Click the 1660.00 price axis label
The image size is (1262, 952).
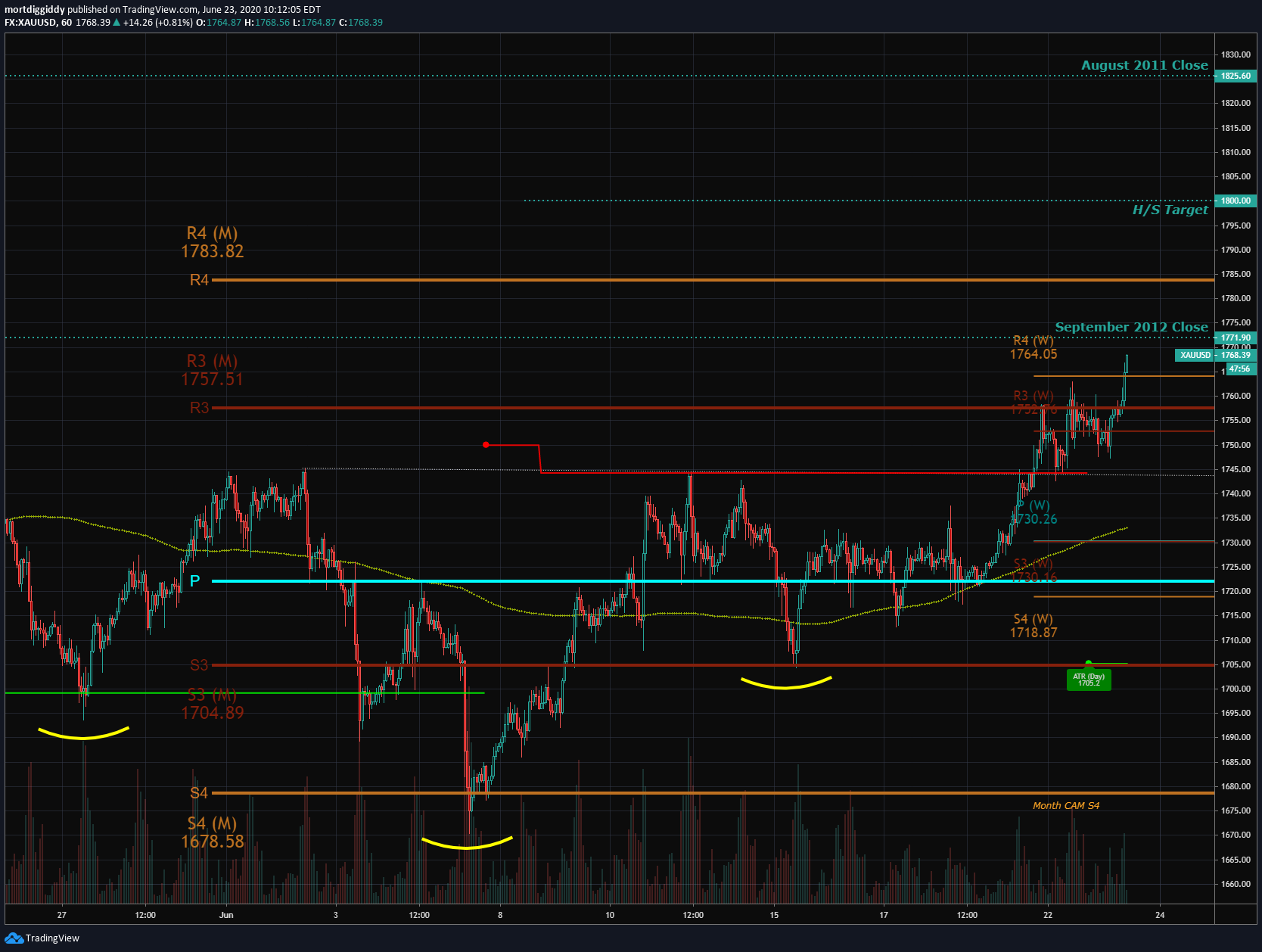(x=1236, y=884)
